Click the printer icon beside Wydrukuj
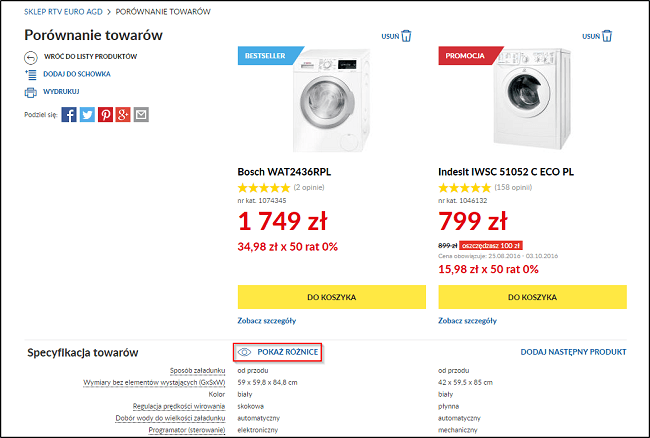Viewport: 650px width, 438px height. (x=30, y=92)
